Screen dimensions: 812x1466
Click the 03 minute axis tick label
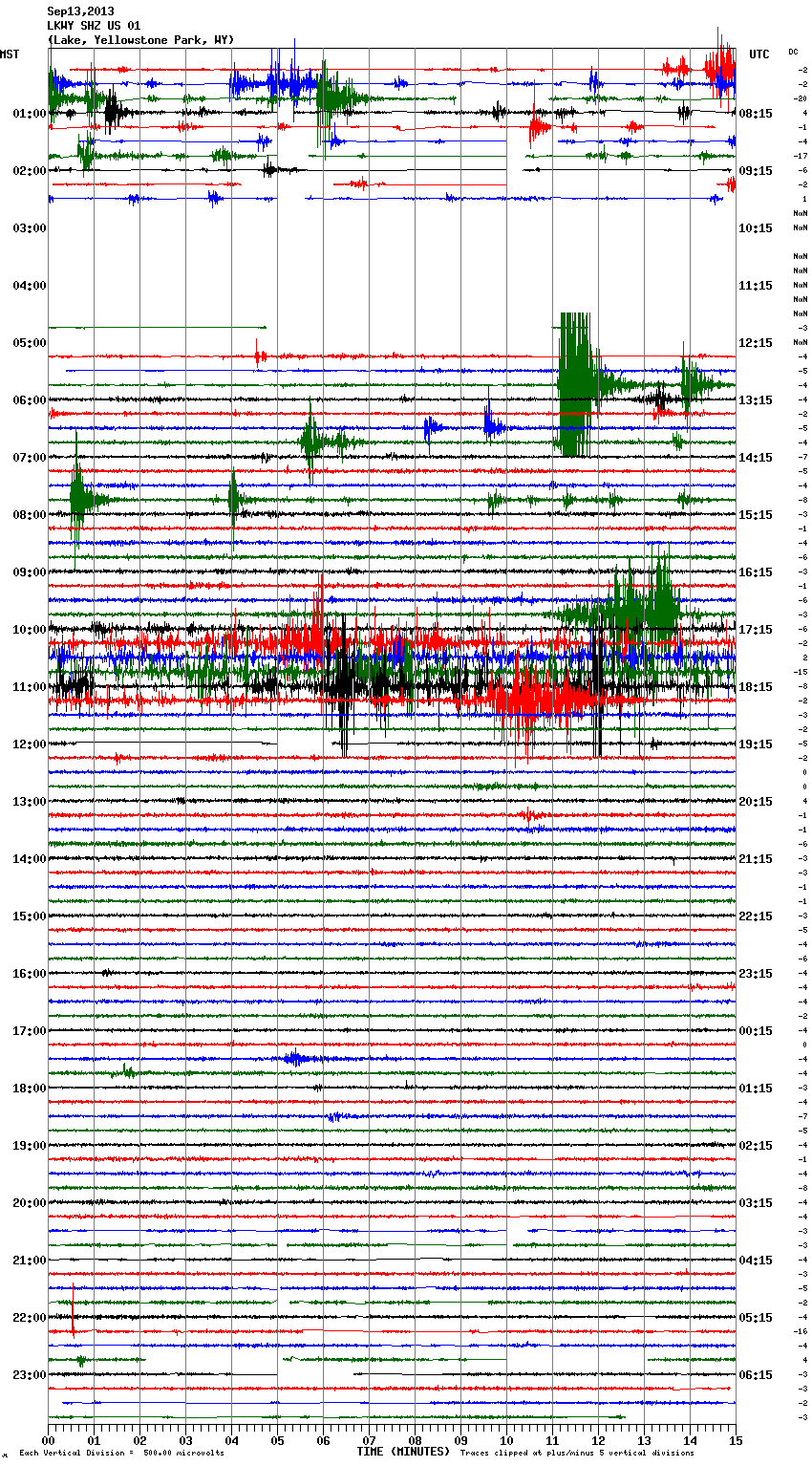[185, 1440]
